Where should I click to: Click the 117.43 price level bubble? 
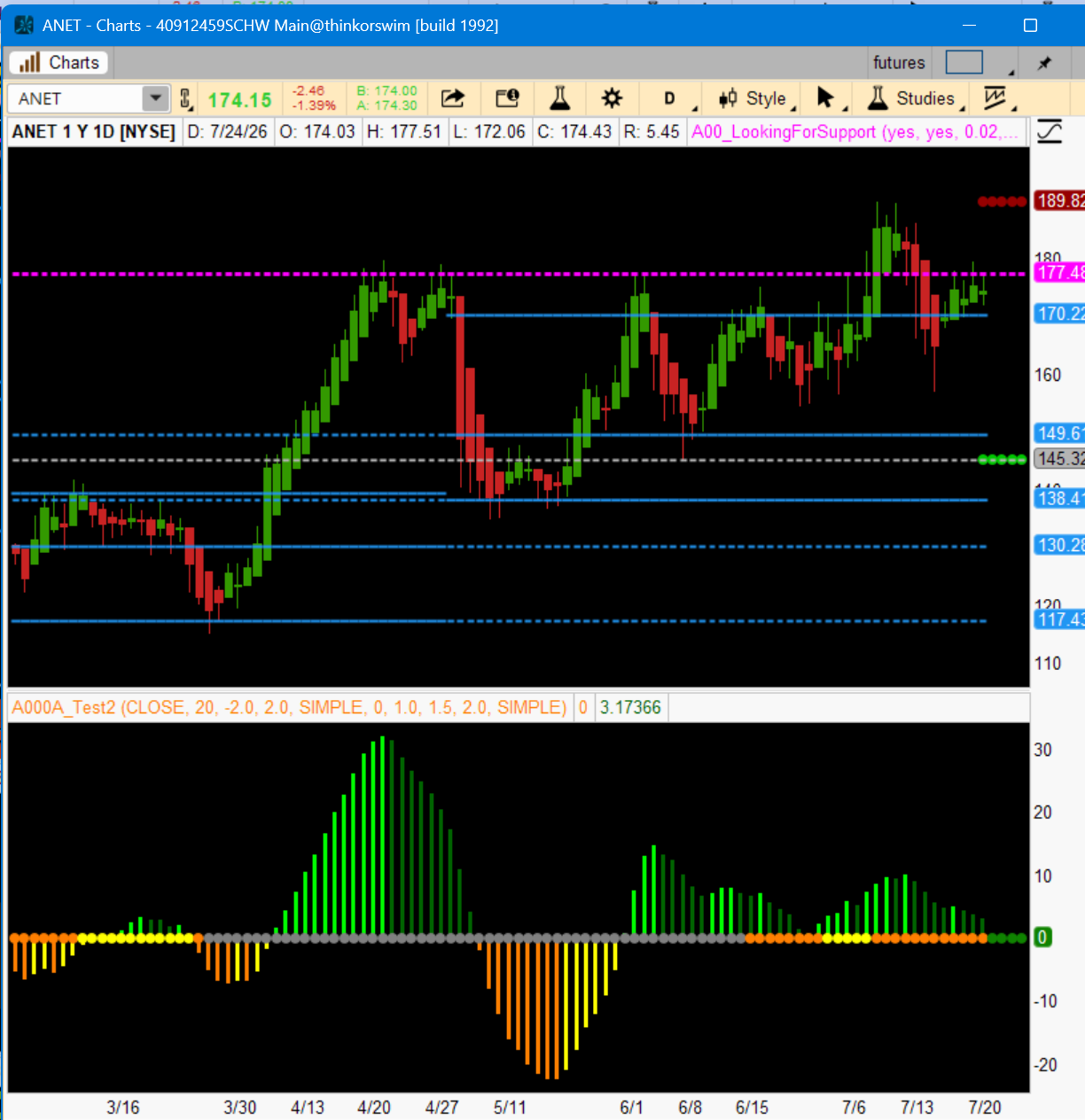(1059, 619)
